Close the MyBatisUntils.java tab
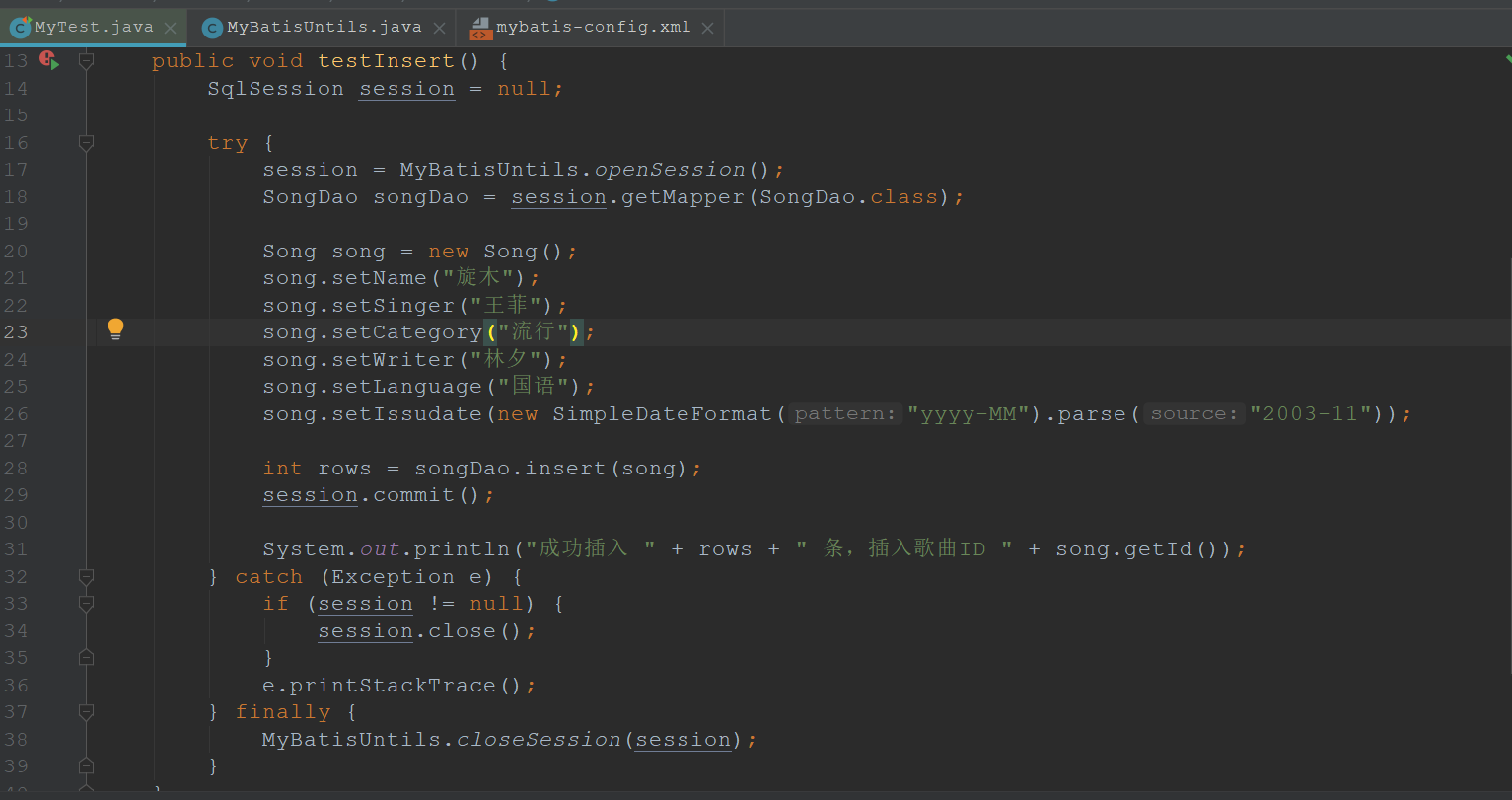This screenshot has height=800, width=1512. (x=439, y=29)
